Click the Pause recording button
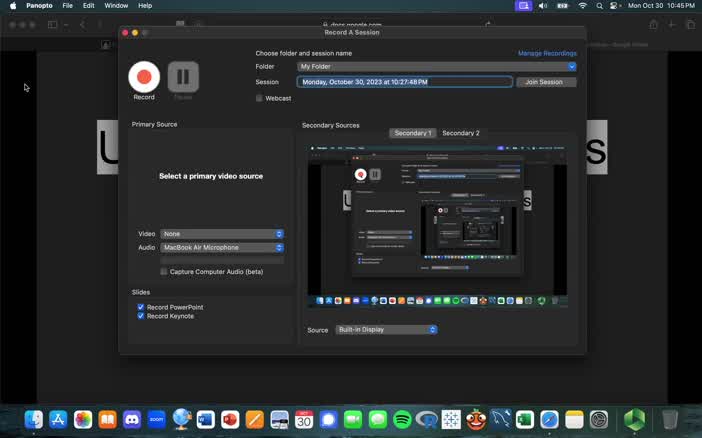The image size is (702, 438). click(183, 77)
